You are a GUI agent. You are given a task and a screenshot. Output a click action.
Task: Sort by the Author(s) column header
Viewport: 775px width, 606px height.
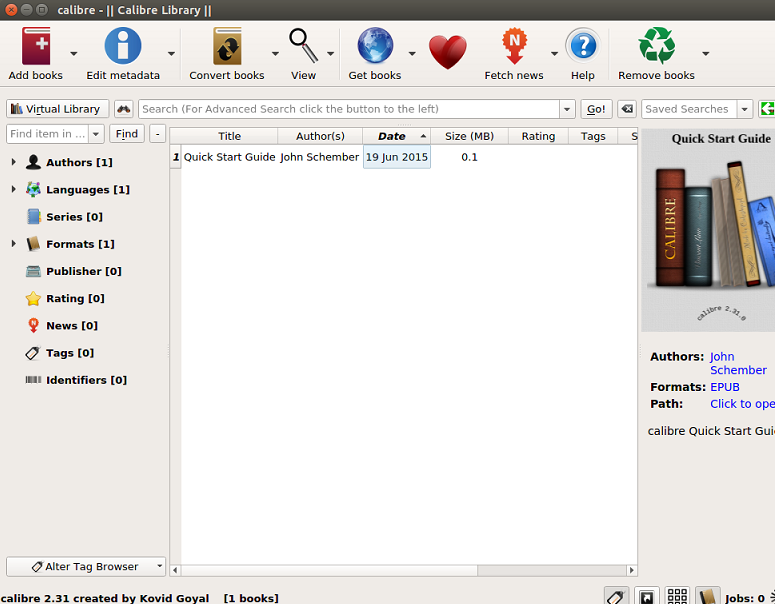[x=320, y=136]
